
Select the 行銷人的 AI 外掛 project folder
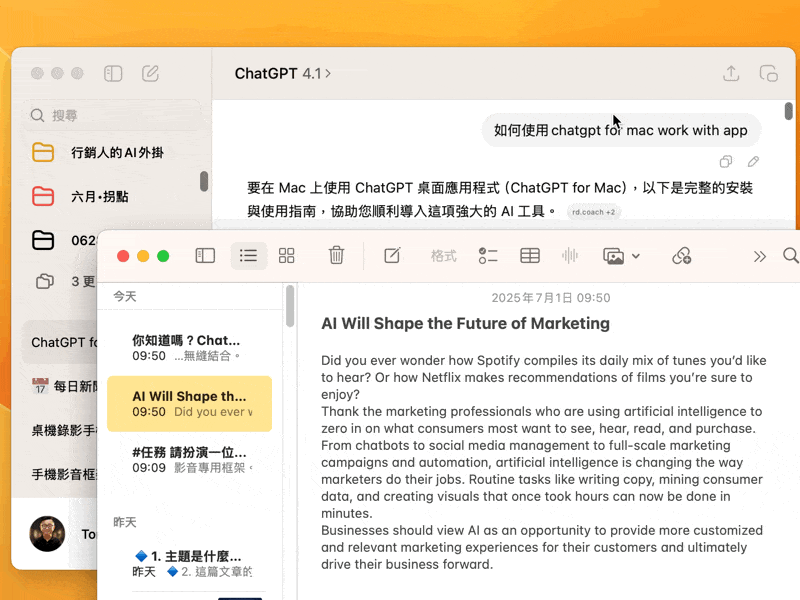(116, 152)
